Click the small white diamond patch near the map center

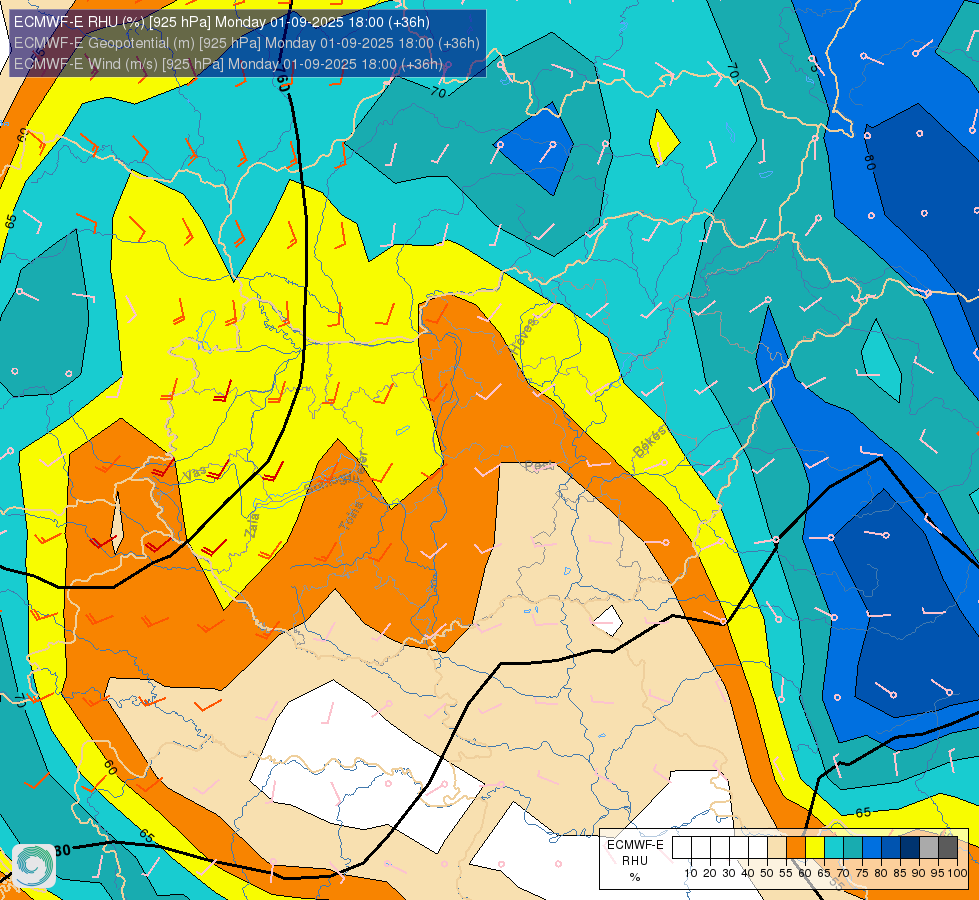point(608,621)
